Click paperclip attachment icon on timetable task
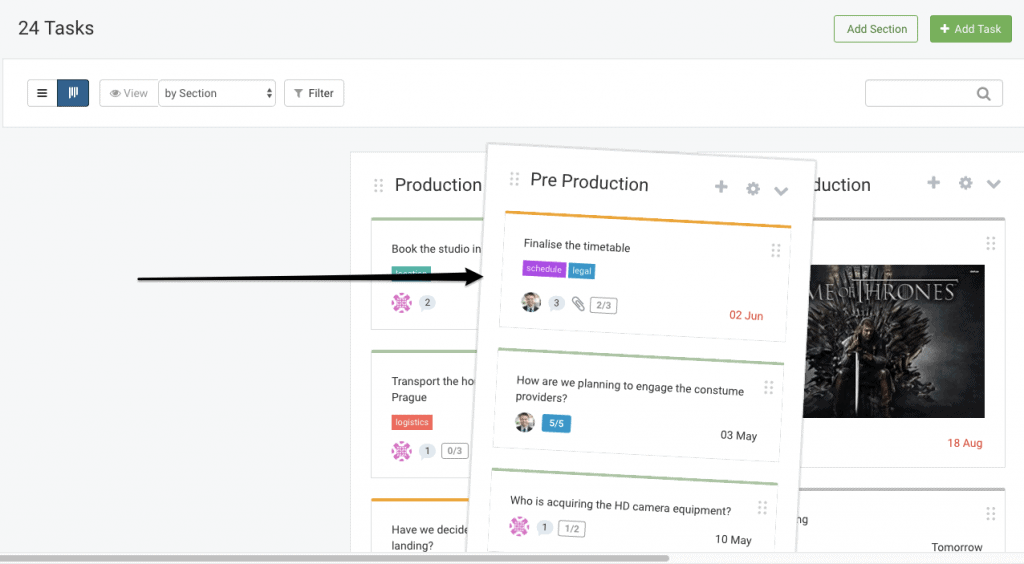Image resolution: width=1024 pixels, height=564 pixels. pos(578,304)
